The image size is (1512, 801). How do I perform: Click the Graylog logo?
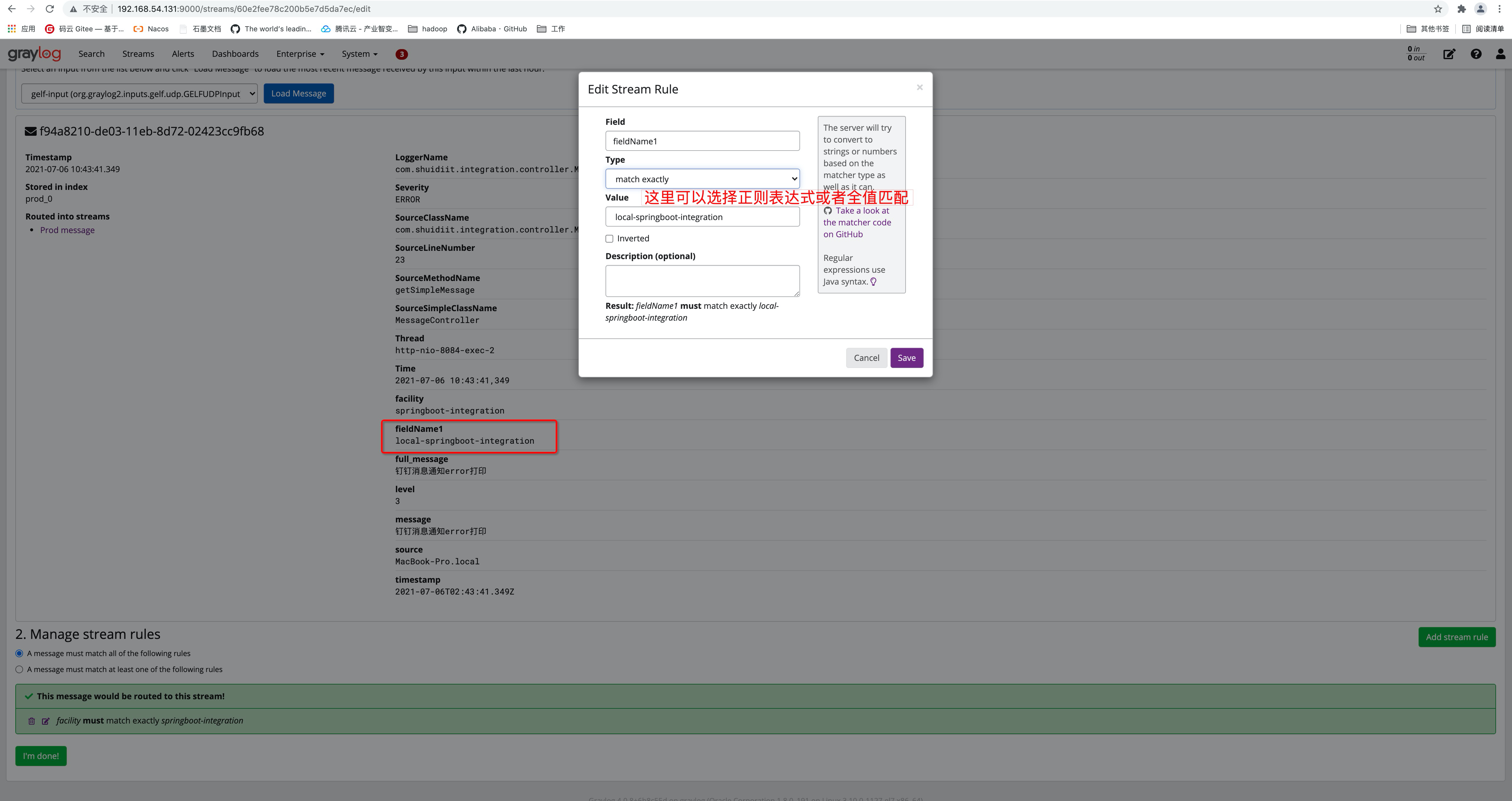pyautogui.click(x=34, y=54)
